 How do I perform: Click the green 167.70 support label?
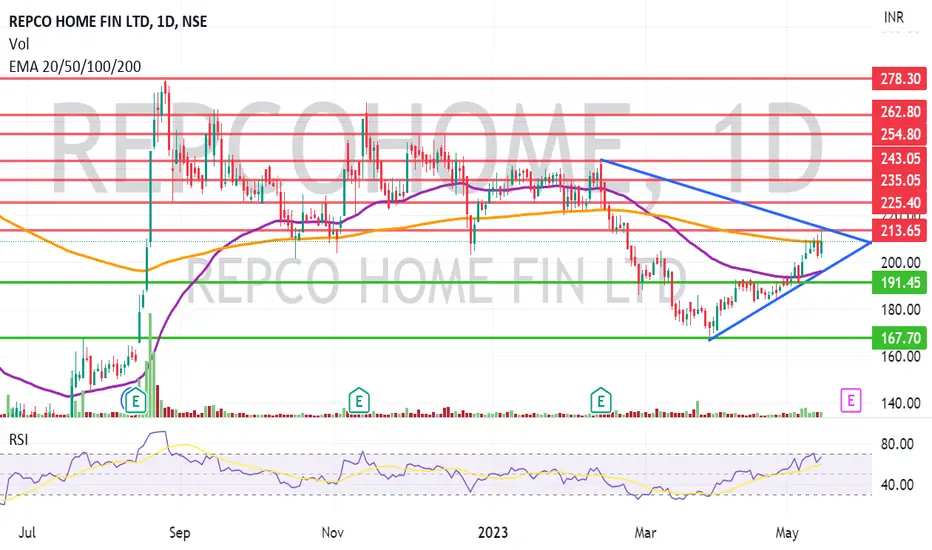click(899, 338)
